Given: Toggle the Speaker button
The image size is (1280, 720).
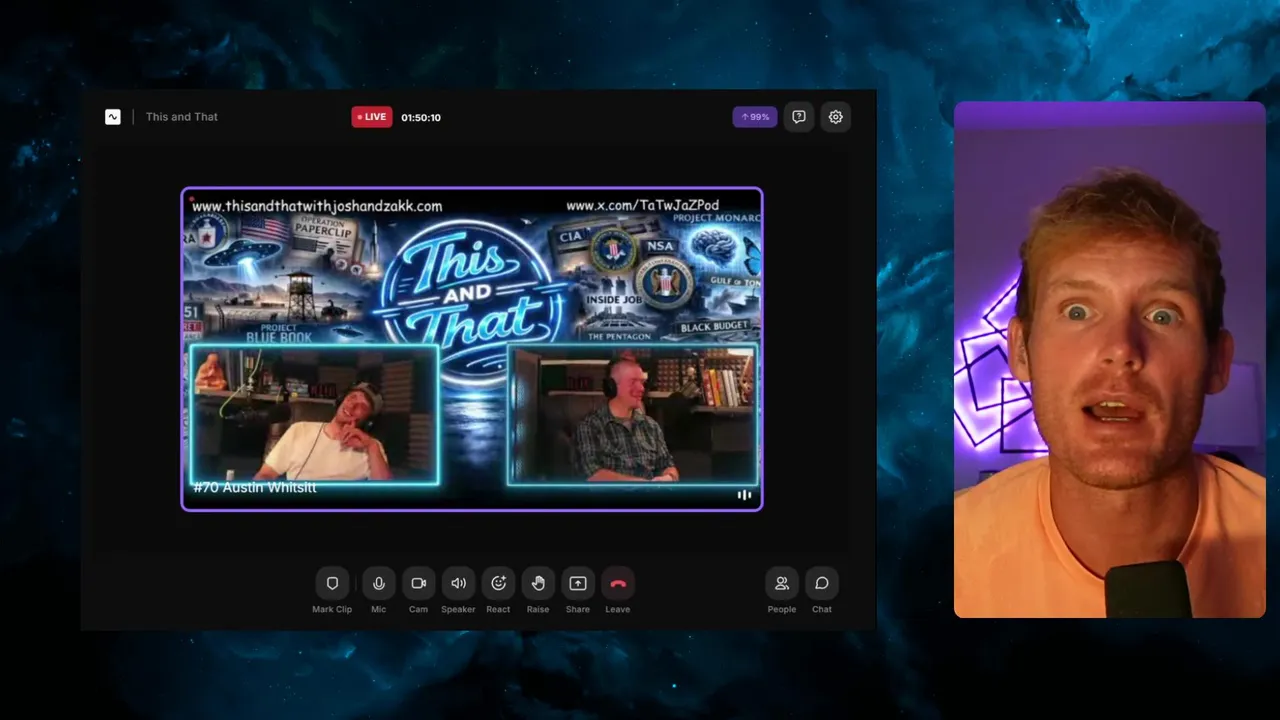Looking at the screenshot, I should point(458,583).
